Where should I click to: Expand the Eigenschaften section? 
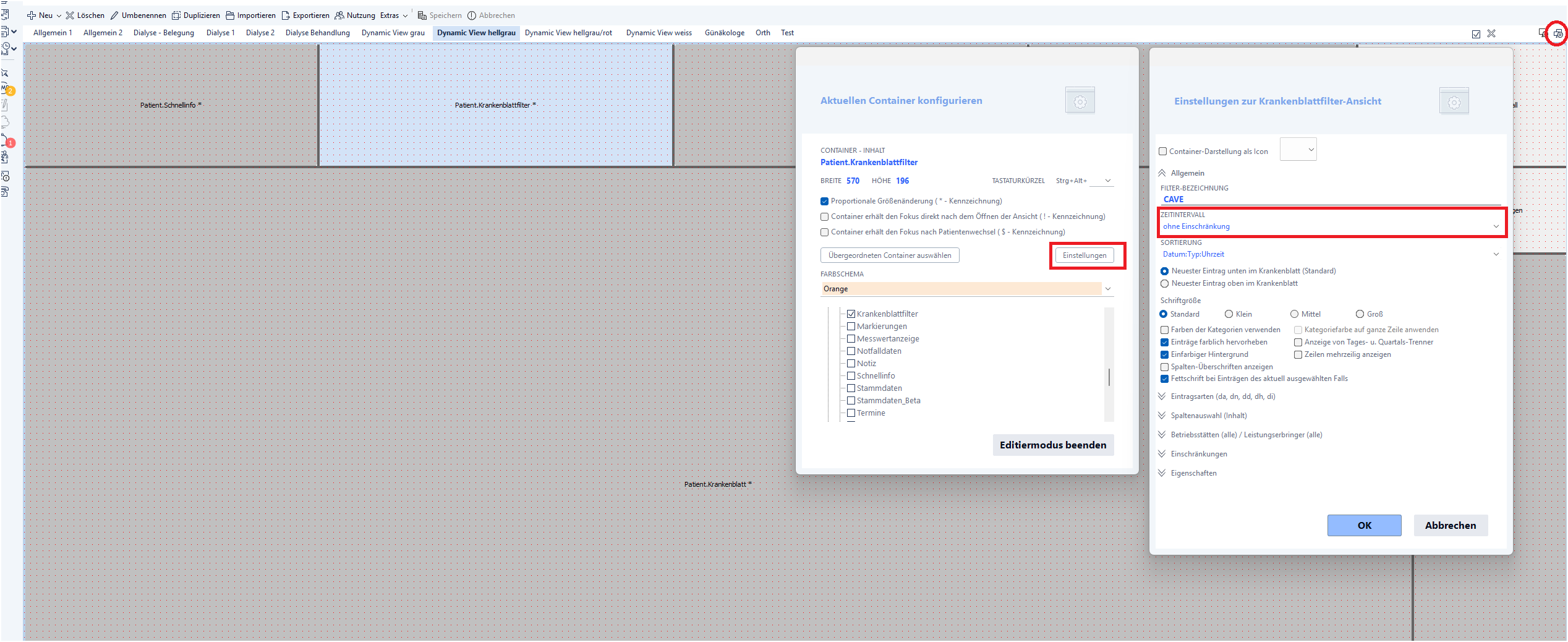[x=1162, y=473]
